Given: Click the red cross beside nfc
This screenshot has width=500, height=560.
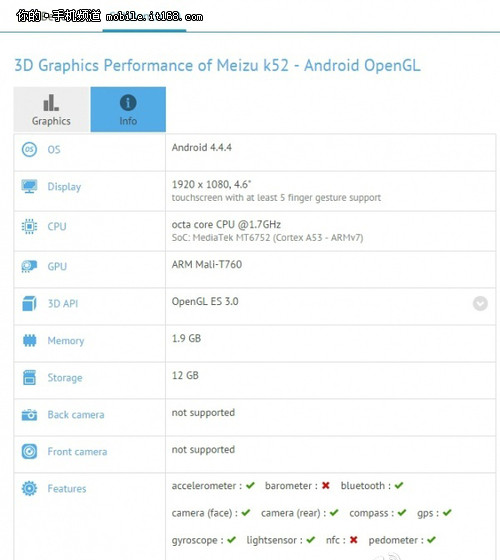Looking at the screenshot, I should [354, 540].
